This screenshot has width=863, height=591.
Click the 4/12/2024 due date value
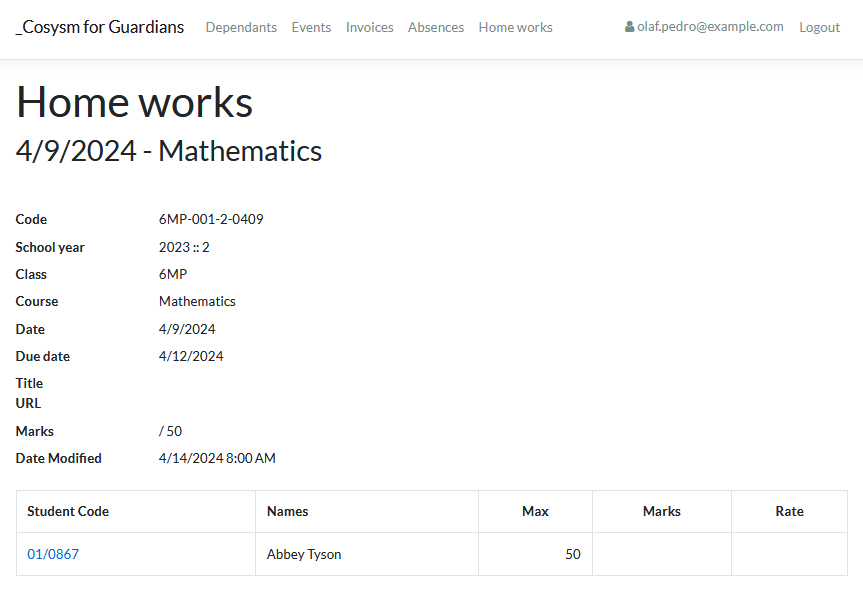[x=191, y=356]
